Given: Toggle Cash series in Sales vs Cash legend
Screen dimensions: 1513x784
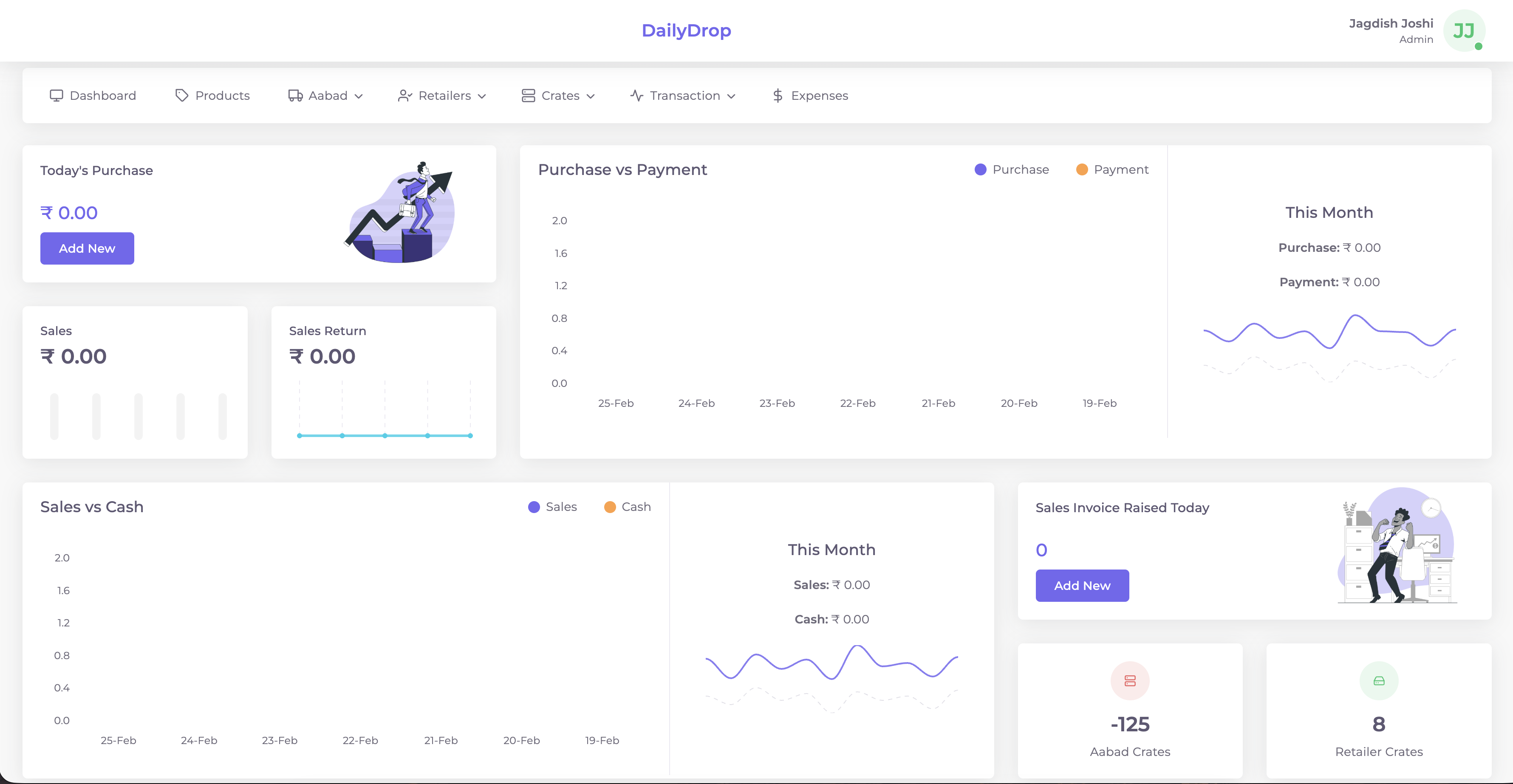Looking at the screenshot, I should (x=636, y=507).
